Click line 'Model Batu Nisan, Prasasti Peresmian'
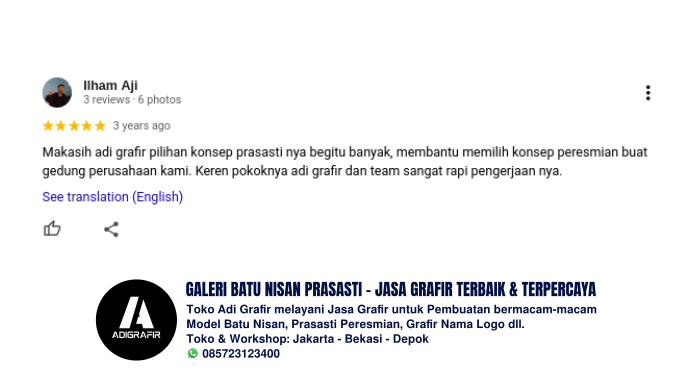This screenshot has width=690, height=371. (355, 324)
